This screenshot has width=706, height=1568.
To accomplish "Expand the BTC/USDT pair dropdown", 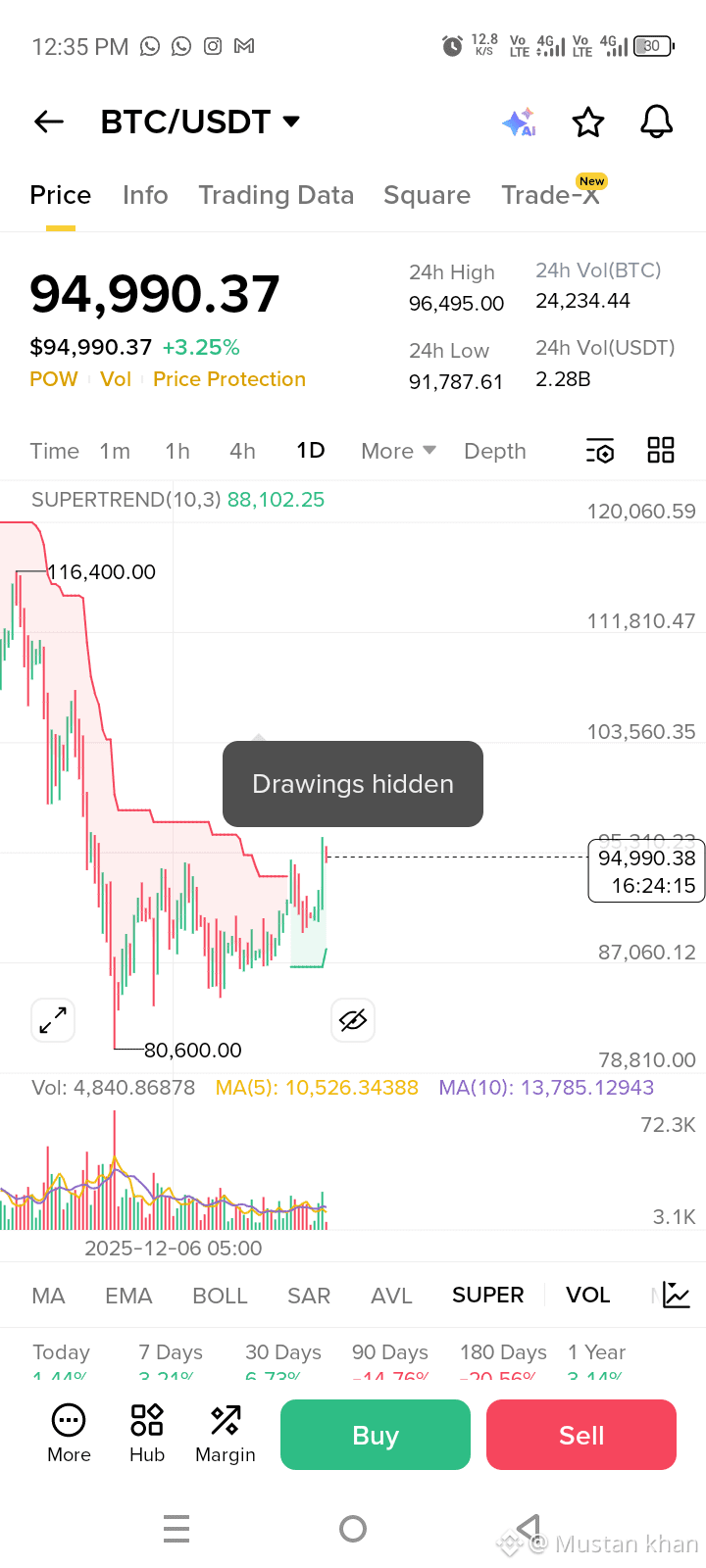I will click(291, 122).
